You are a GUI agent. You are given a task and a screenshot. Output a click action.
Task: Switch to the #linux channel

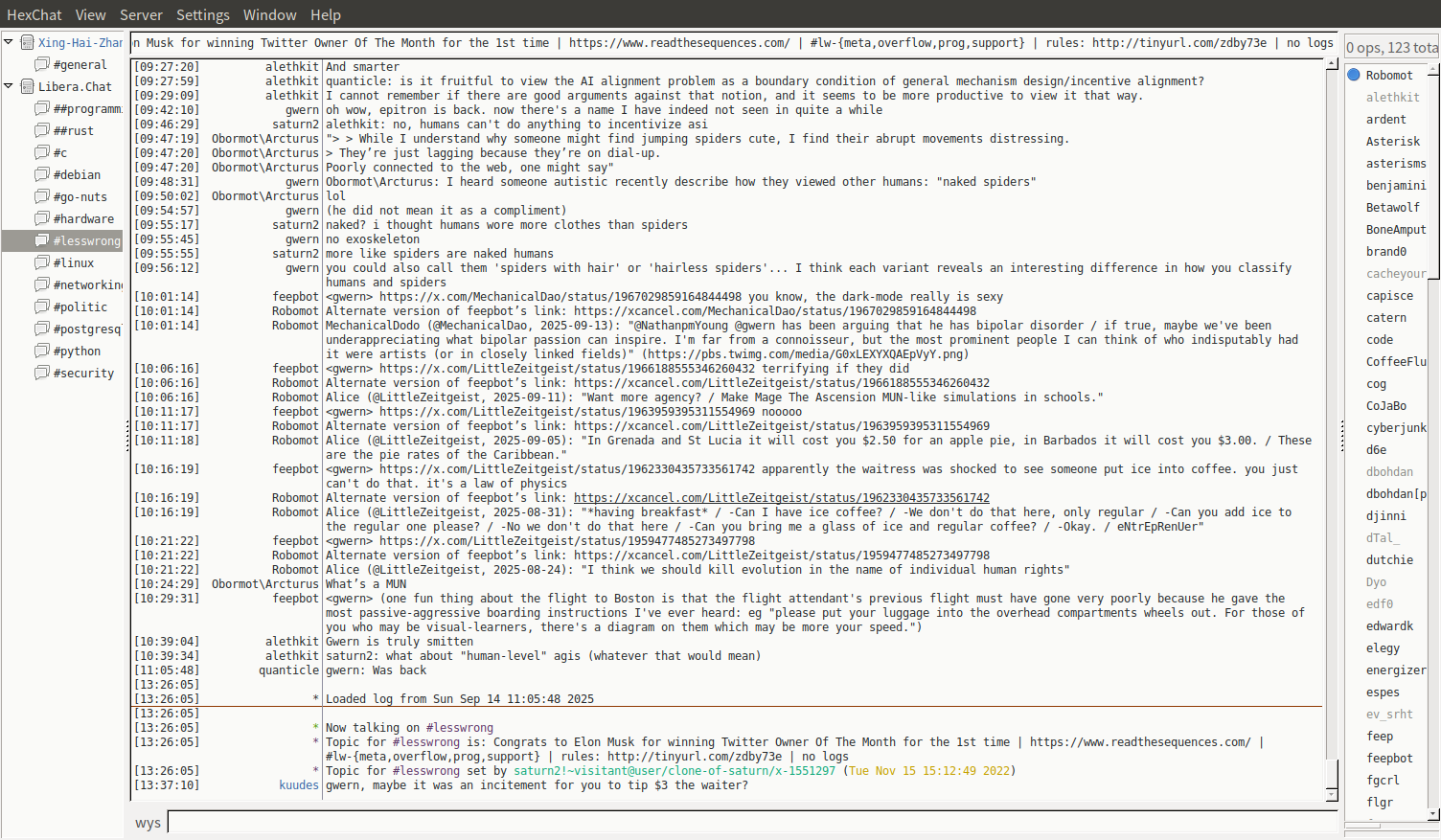click(x=74, y=262)
